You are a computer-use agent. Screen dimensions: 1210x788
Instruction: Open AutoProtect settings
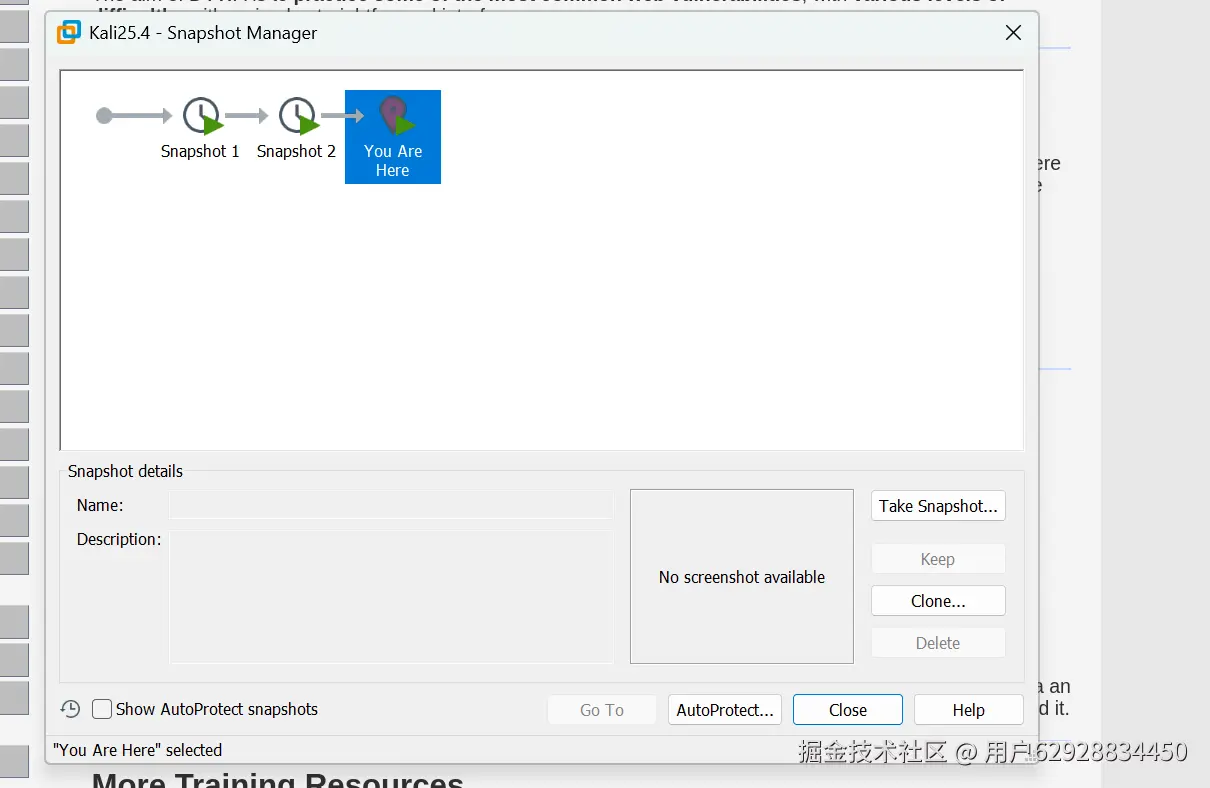click(724, 709)
